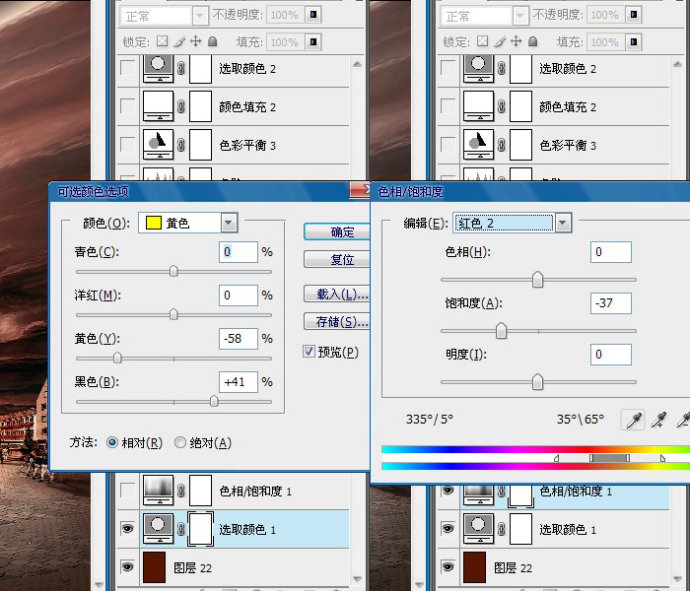
Task: Show 色相/饱和度 1 layer in left panel
Action: pyautogui.click(x=128, y=490)
